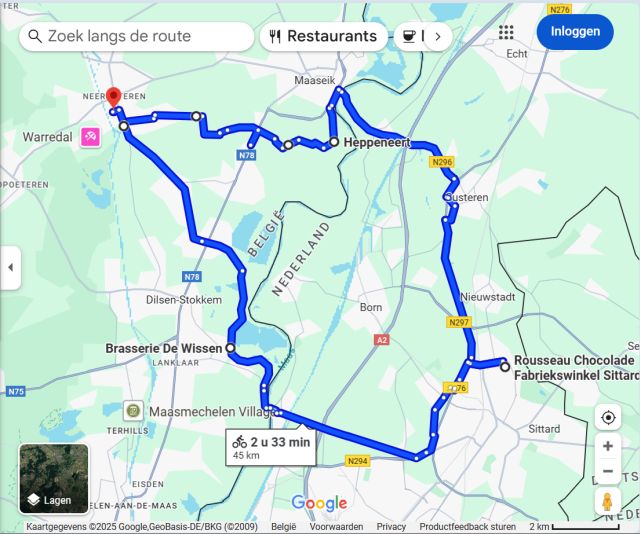Click the Brasserie De Wissen waypoint marker
640x534 pixels.
pos(230,348)
